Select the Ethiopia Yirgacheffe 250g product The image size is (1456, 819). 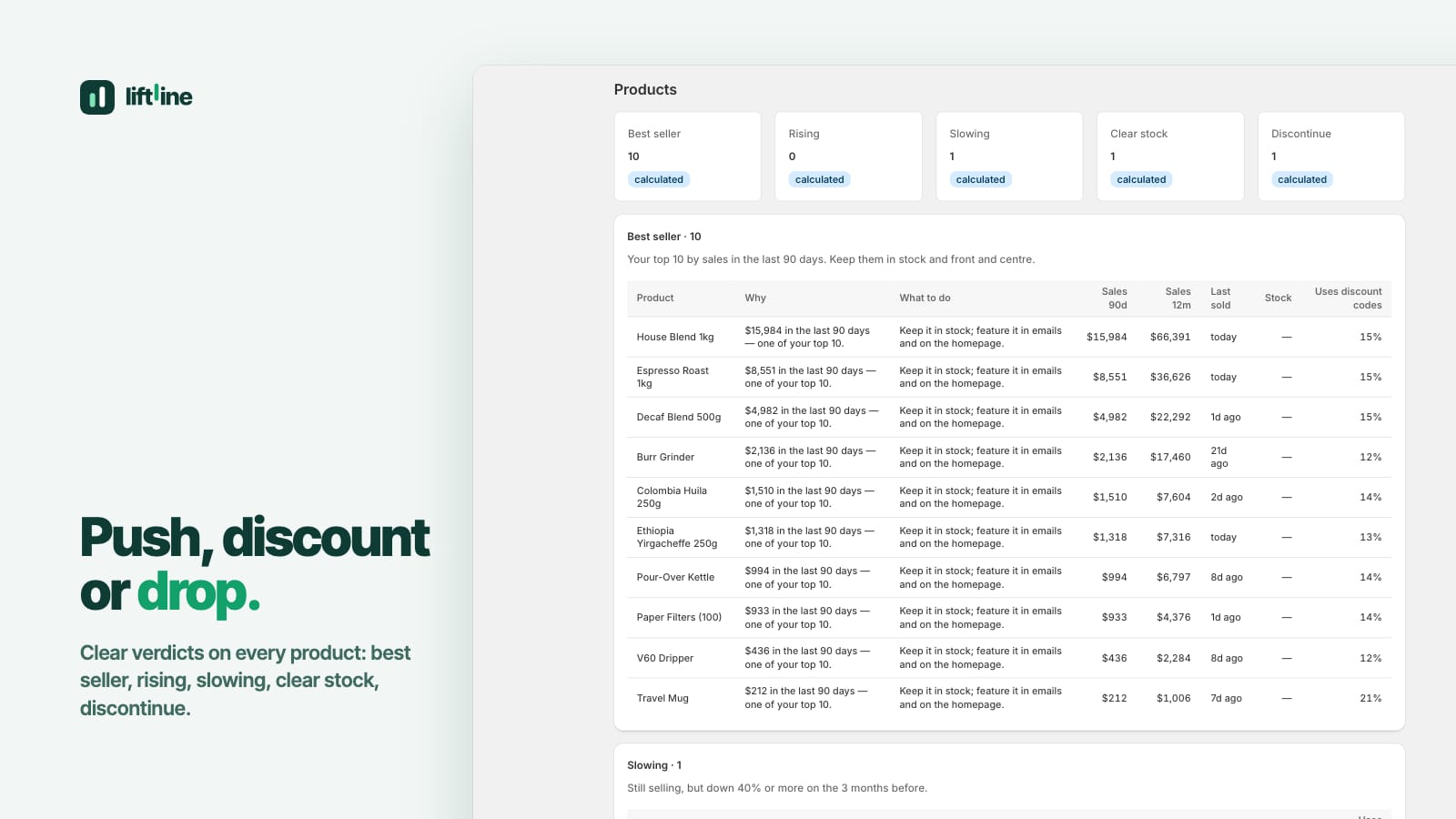click(677, 537)
